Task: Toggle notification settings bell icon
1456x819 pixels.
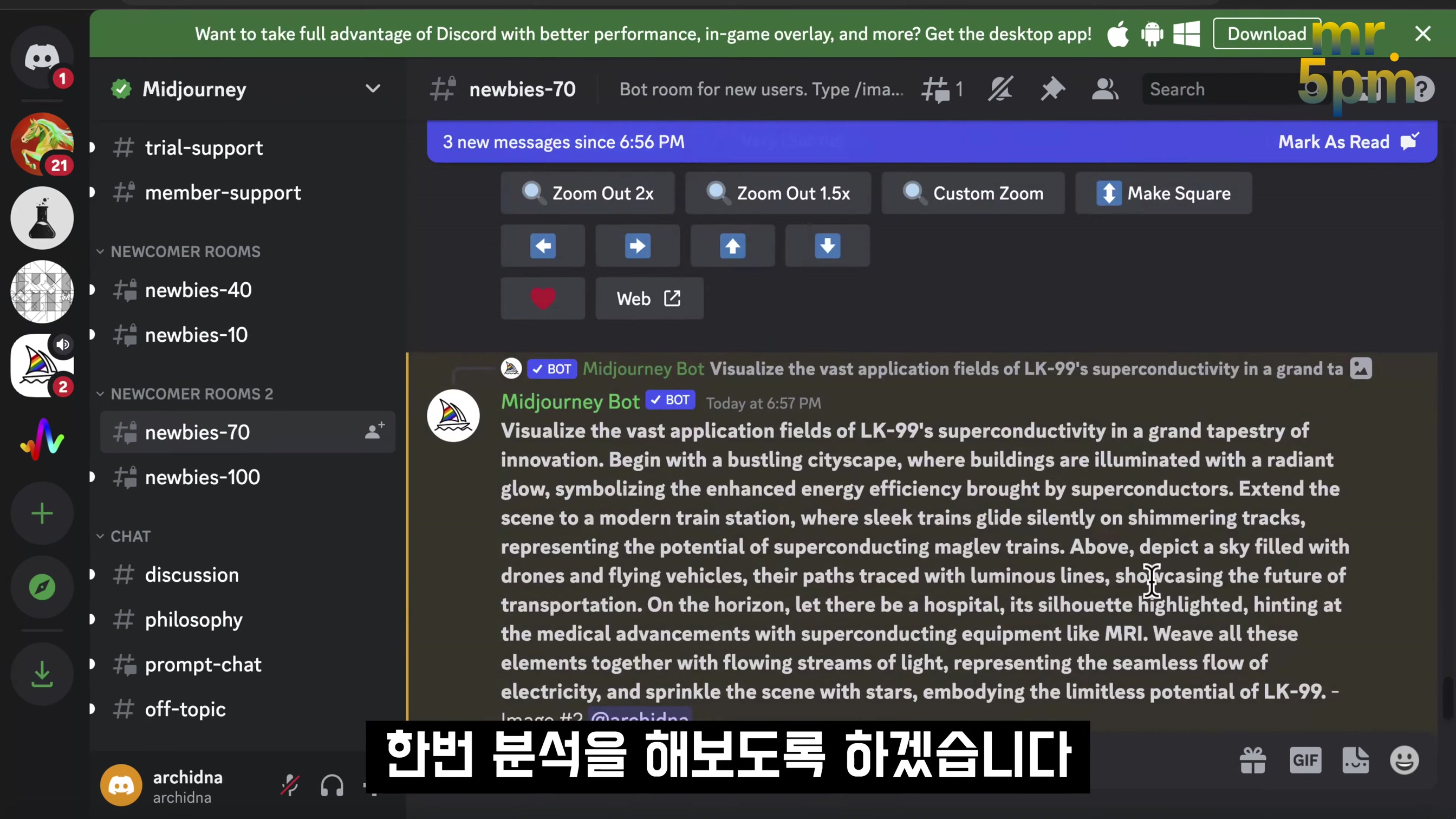Action: 1000,89
